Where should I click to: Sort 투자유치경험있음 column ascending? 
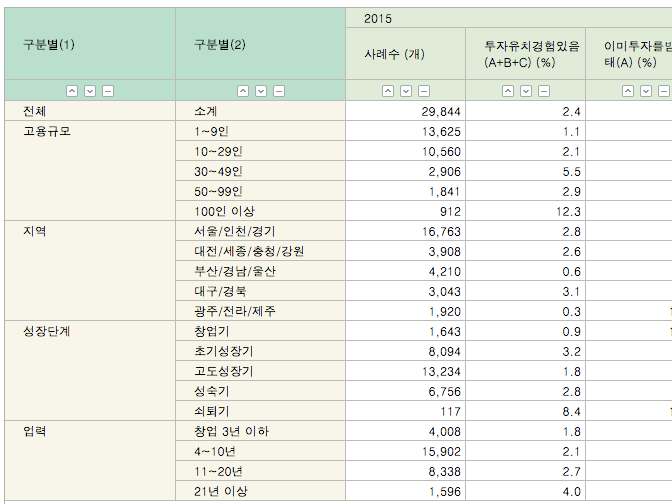pyautogui.click(x=508, y=91)
